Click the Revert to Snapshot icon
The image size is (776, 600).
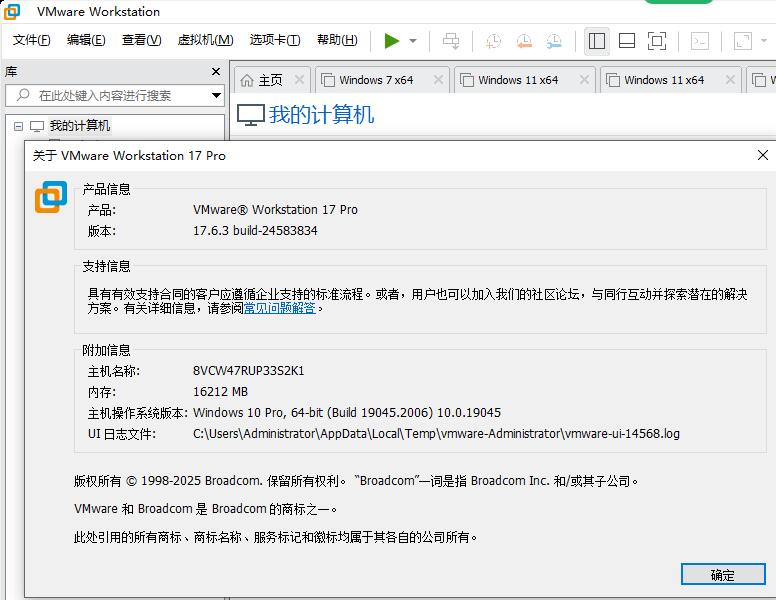(x=524, y=41)
